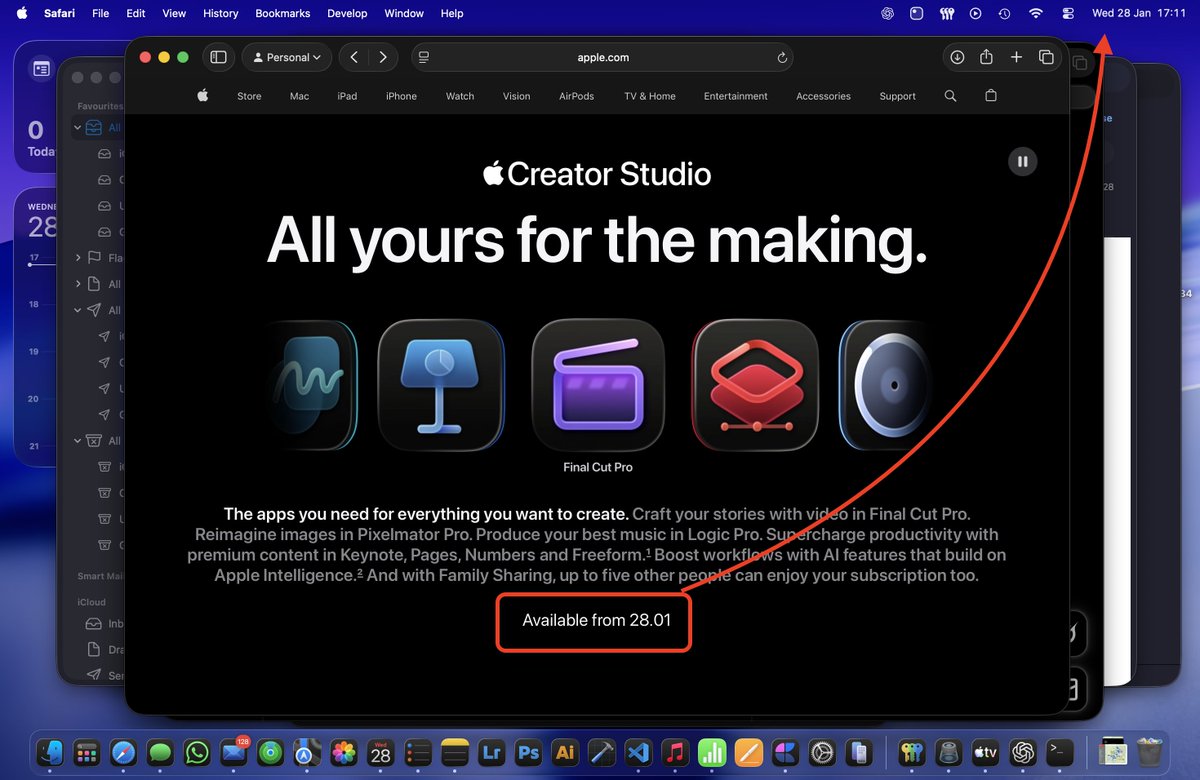Open the page settings icon in address bar
Image resolution: width=1200 pixels, height=780 pixels.
[x=423, y=58]
